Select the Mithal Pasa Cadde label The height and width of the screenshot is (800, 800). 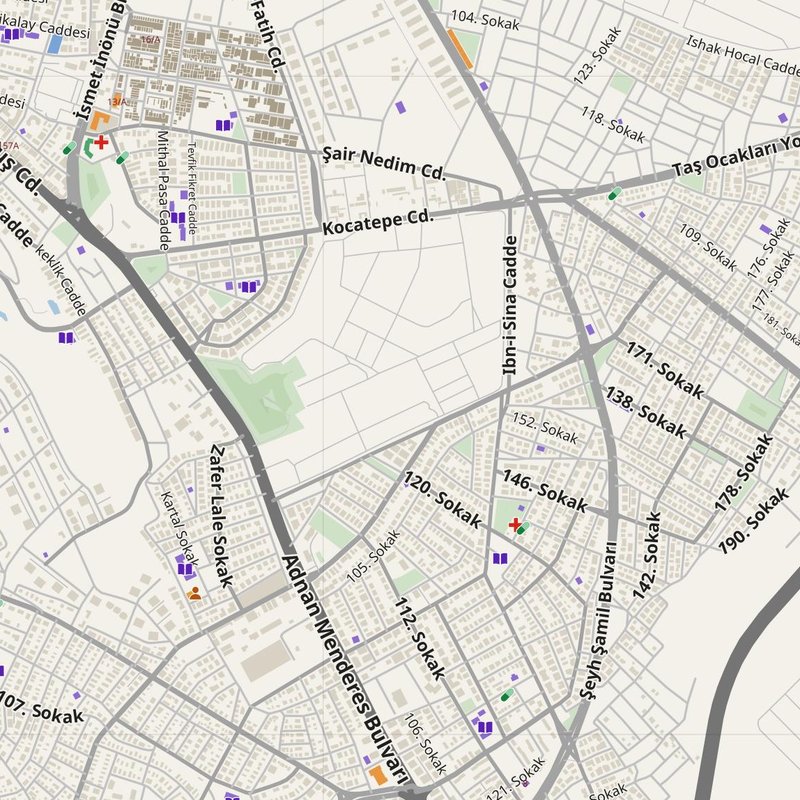click(x=163, y=191)
